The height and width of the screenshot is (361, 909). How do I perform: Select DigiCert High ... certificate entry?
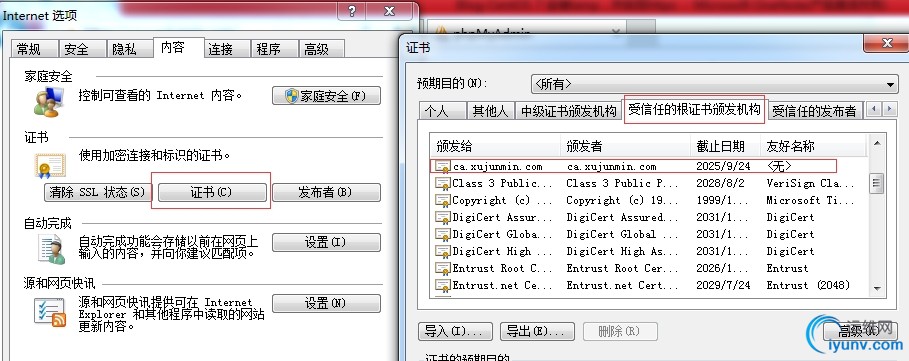tap(503, 251)
